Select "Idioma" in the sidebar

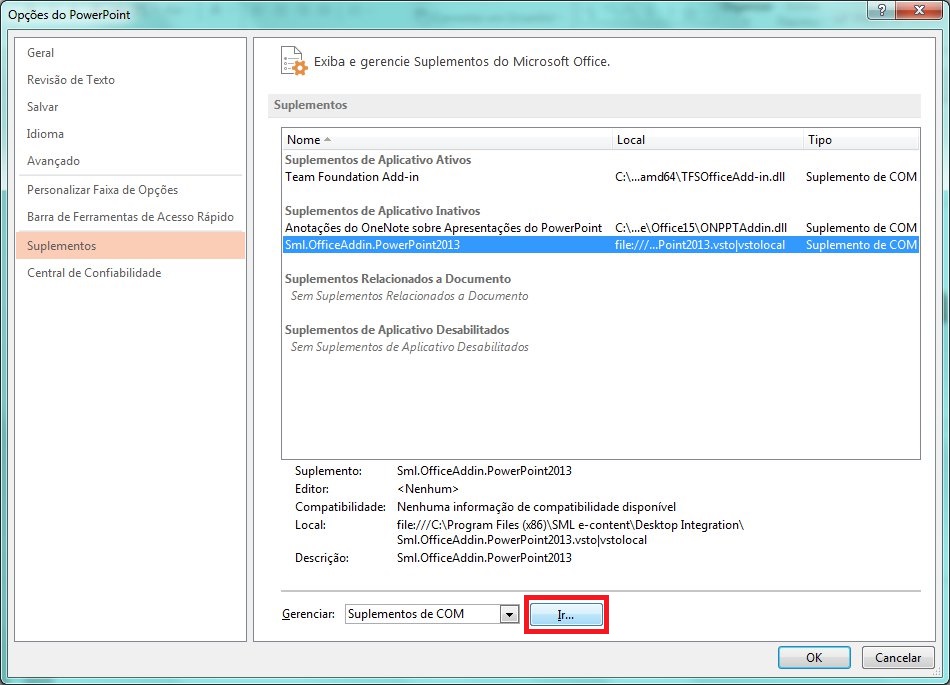(x=44, y=133)
